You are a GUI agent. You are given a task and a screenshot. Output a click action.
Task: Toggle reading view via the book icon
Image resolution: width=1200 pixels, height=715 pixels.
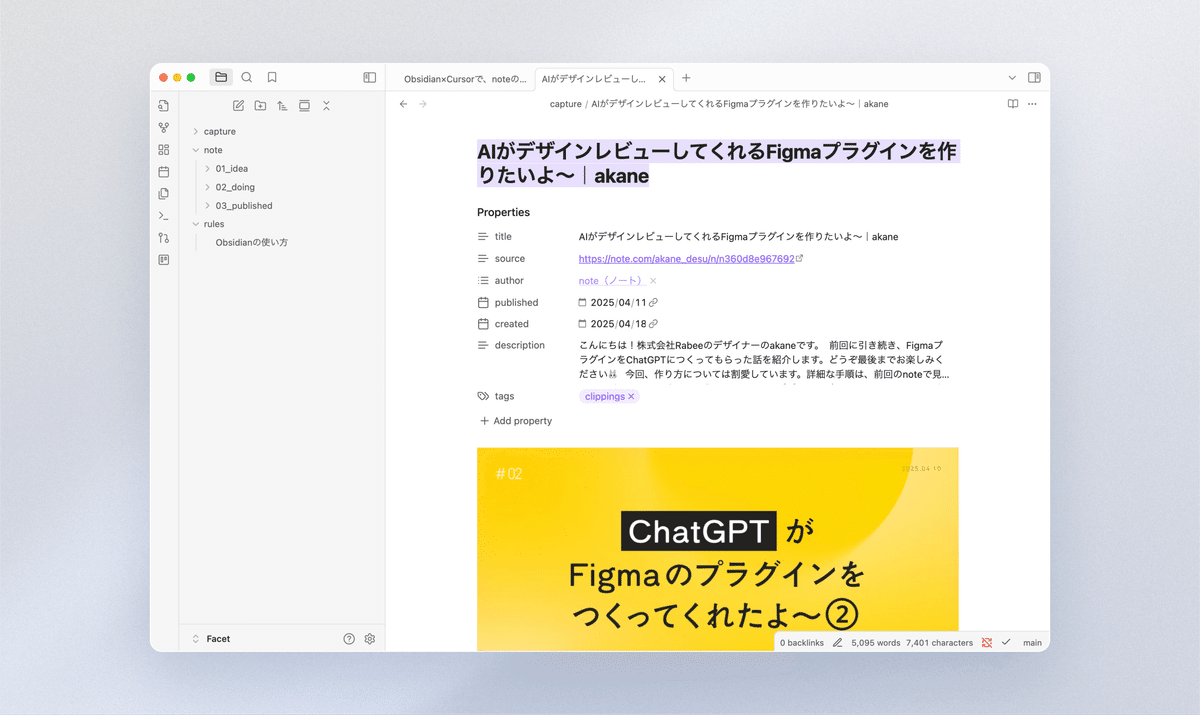tap(1013, 103)
